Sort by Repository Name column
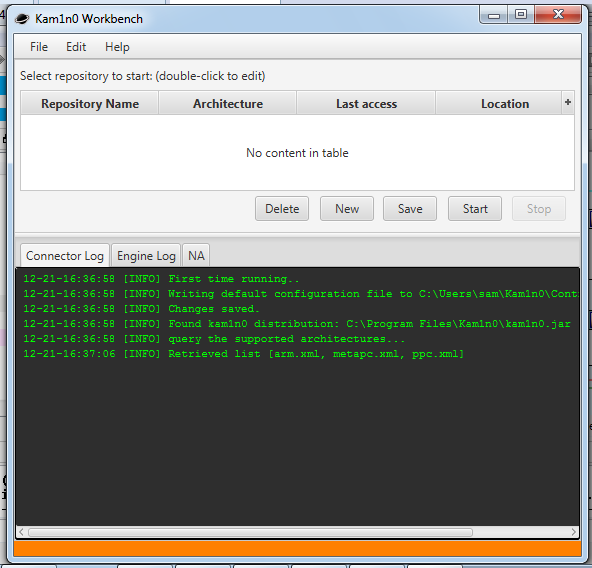 90,103
